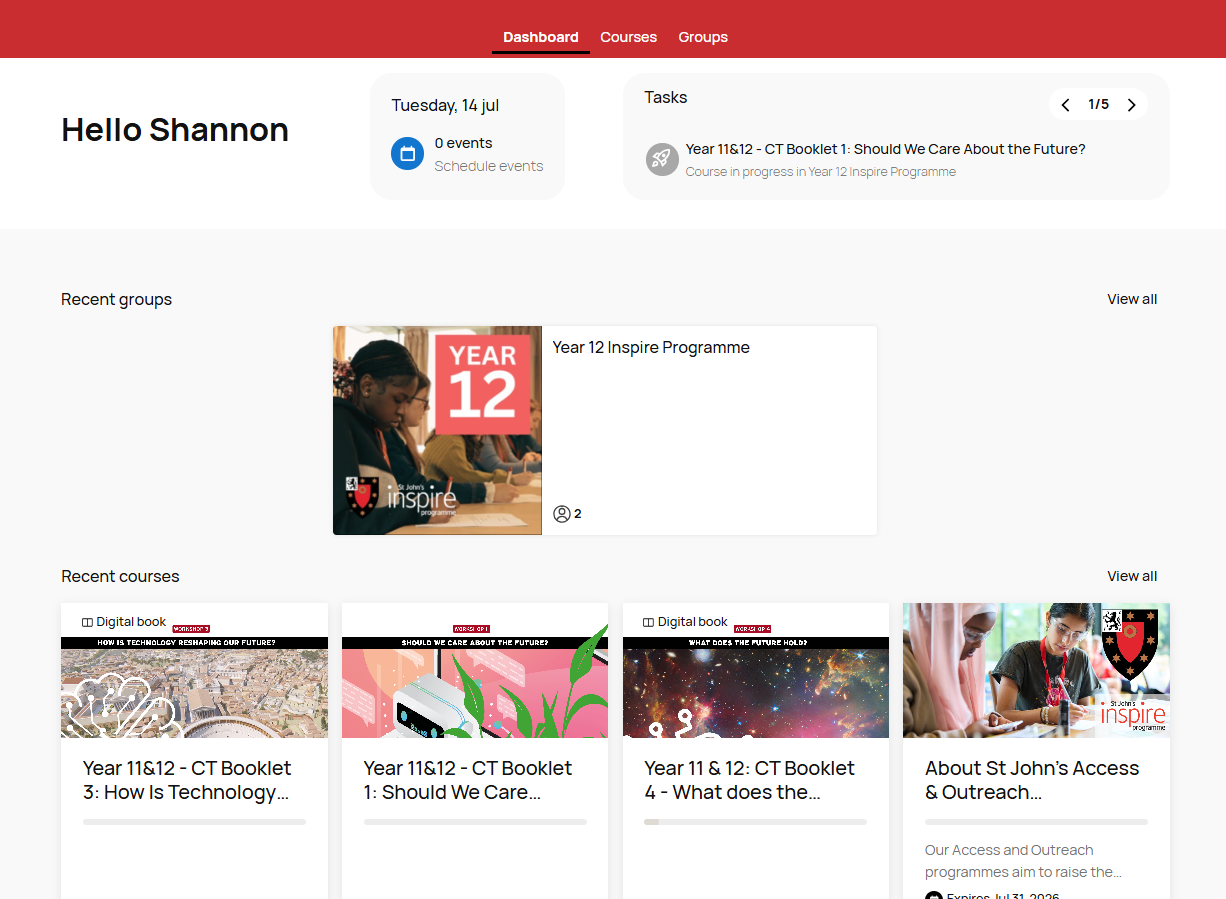Viewport: 1226px width, 899px height.
Task: Click View all for Recent groups
Action: pos(1132,299)
